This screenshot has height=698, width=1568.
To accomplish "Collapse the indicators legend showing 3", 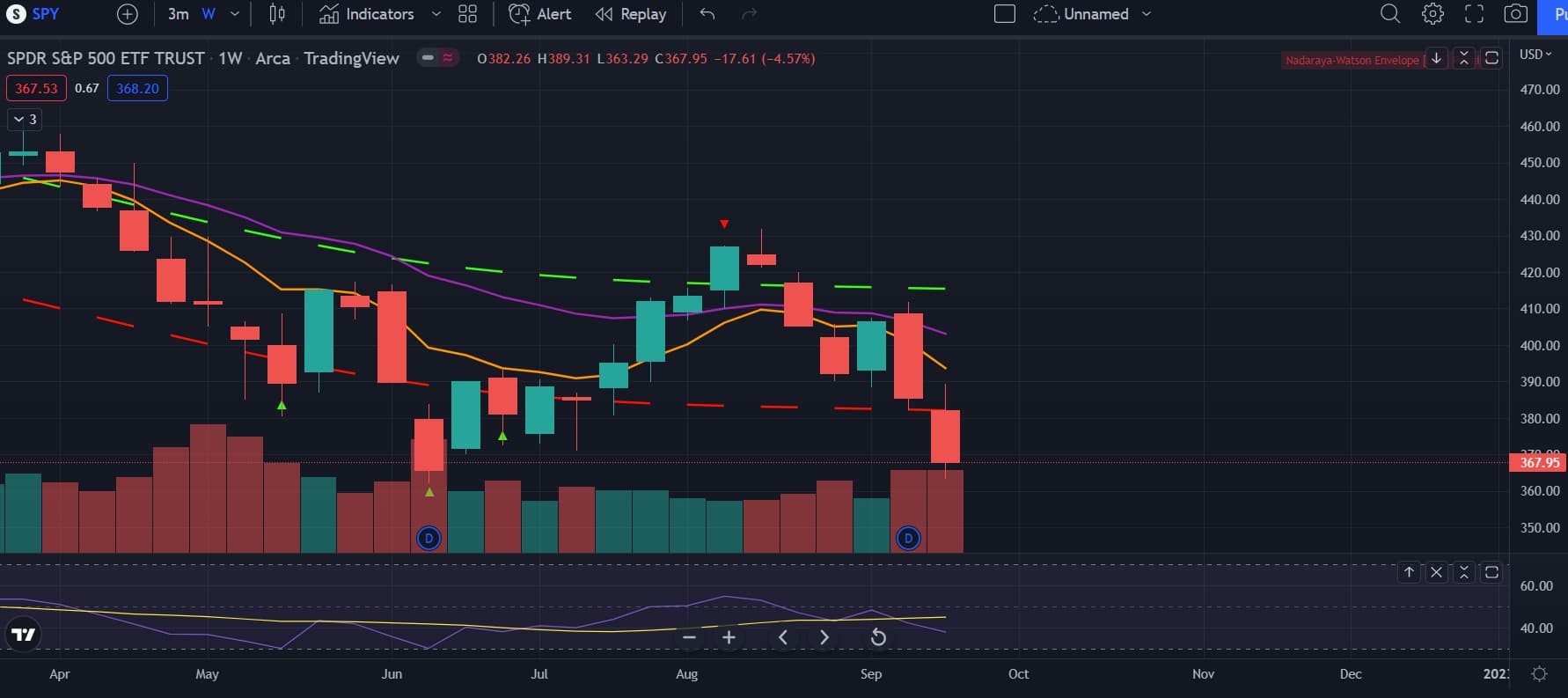I will pos(25,119).
